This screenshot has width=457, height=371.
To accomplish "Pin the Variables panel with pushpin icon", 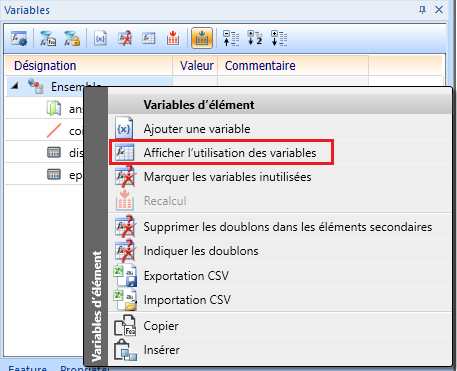I will pyautogui.click(x=422, y=10).
